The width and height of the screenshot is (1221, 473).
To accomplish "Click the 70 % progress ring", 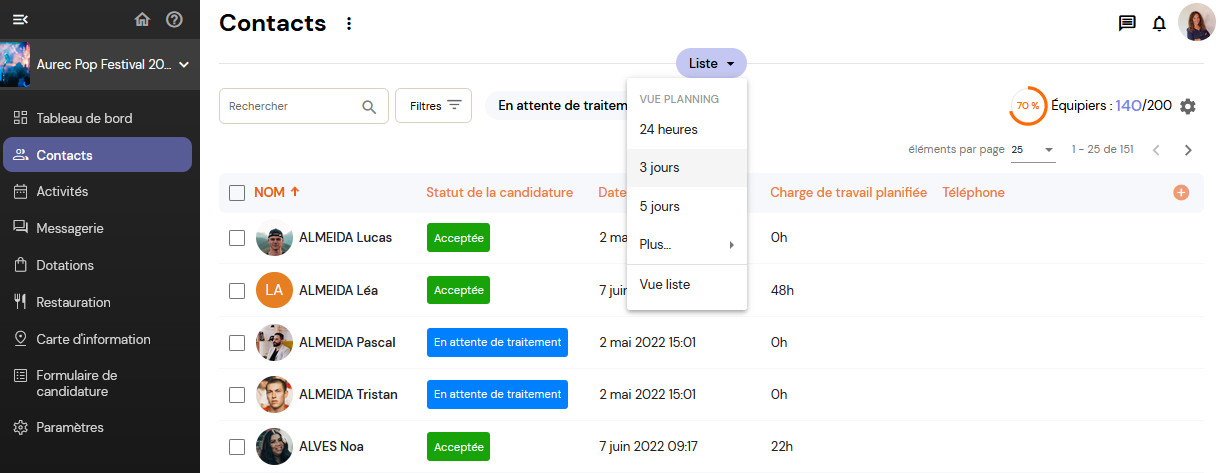I will 1028,106.
